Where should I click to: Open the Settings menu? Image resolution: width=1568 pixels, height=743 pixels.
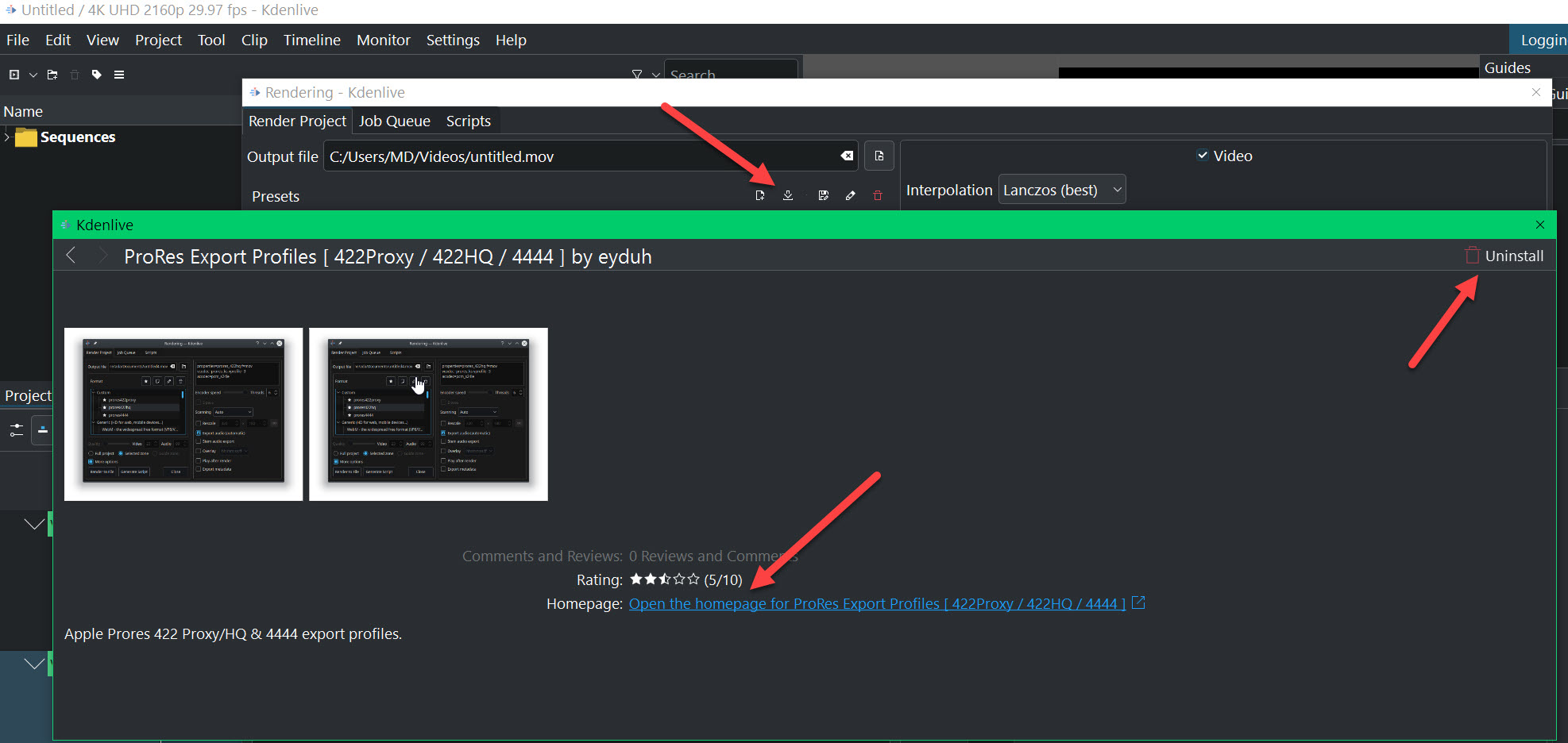point(453,40)
